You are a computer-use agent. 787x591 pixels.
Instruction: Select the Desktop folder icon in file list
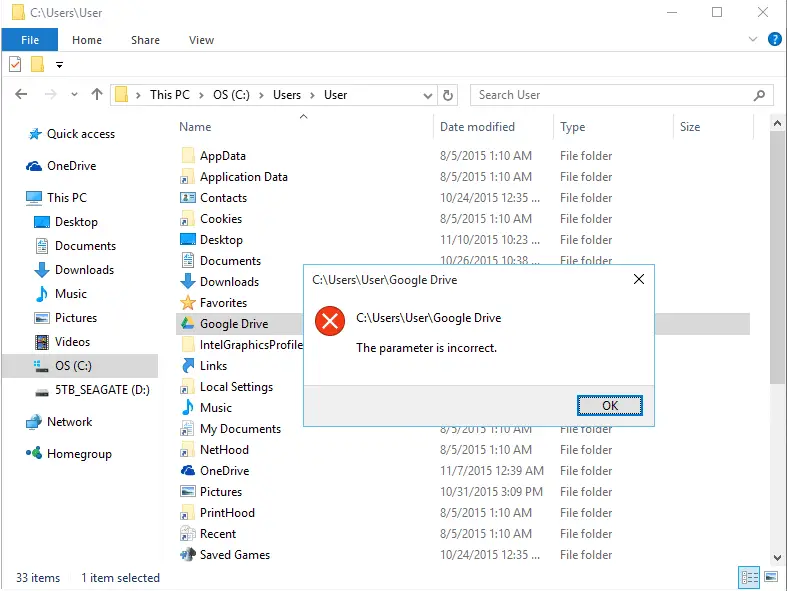pyautogui.click(x=188, y=240)
